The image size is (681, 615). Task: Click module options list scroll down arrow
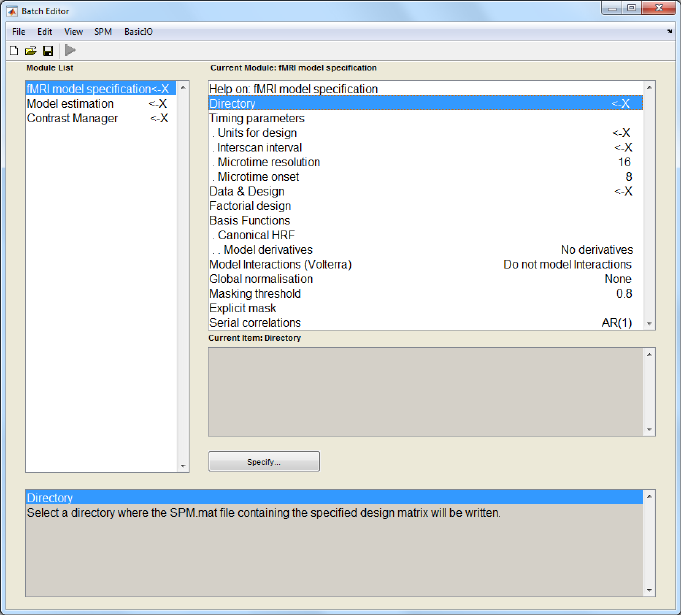coord(649,323)
